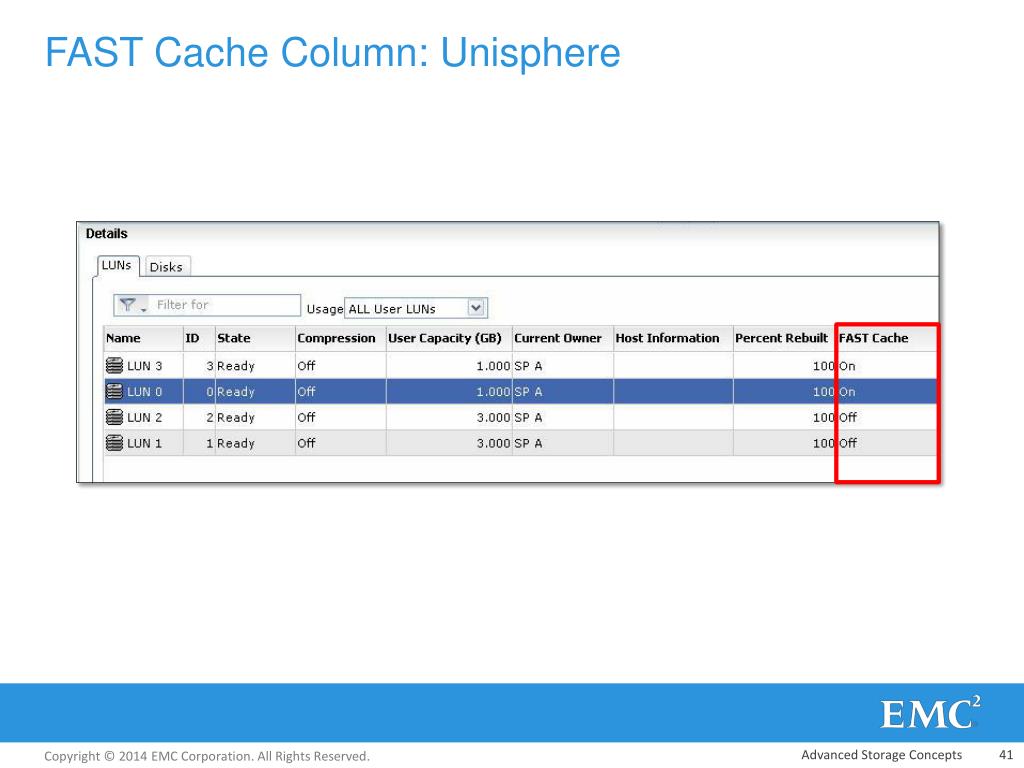The height and width of the screenshot is (768, 1024).
Task: Click the EMC logo in footer
Action: [x=930, y=713]
